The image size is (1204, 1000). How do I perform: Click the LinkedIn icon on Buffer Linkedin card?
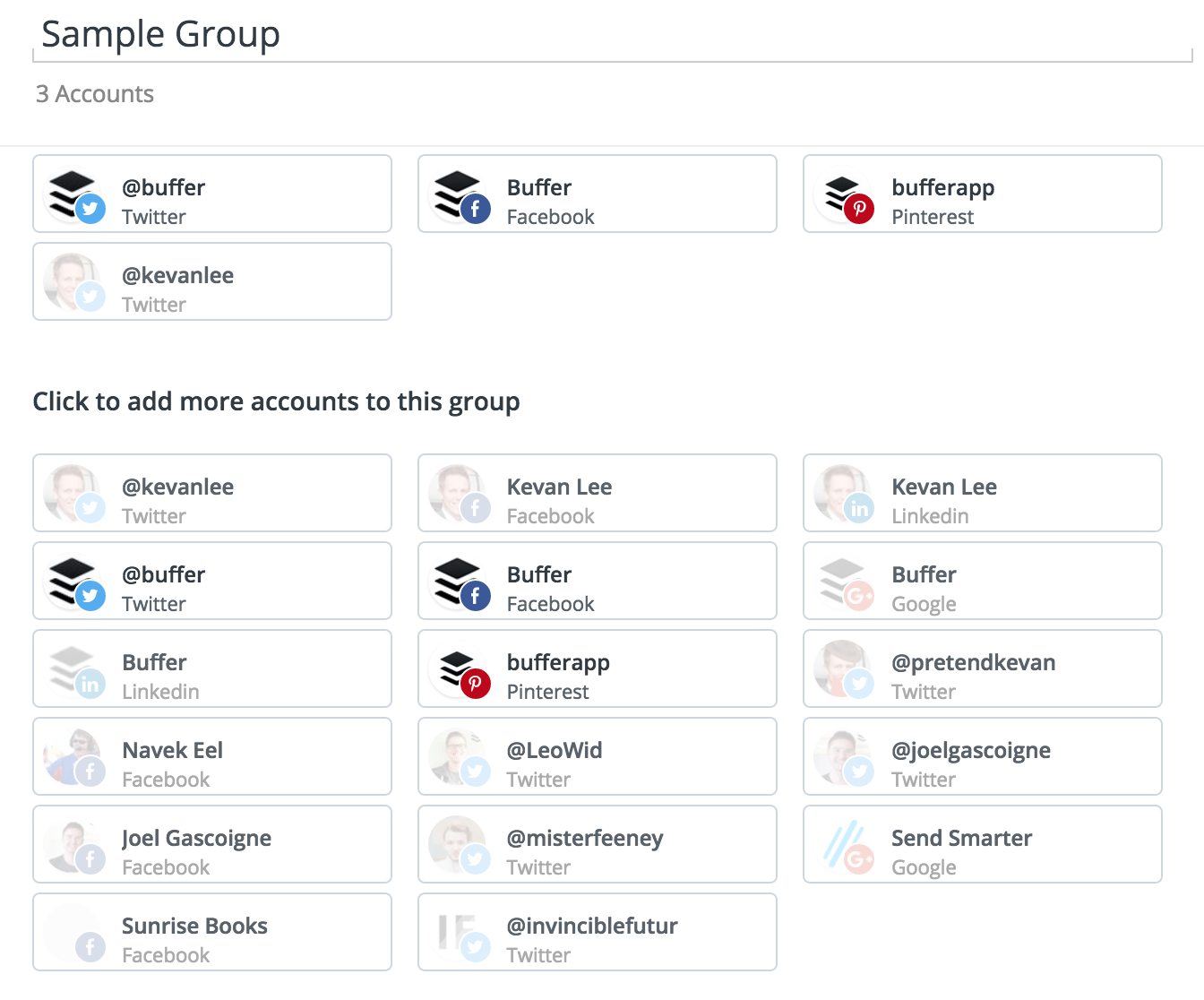click(90, 684)
